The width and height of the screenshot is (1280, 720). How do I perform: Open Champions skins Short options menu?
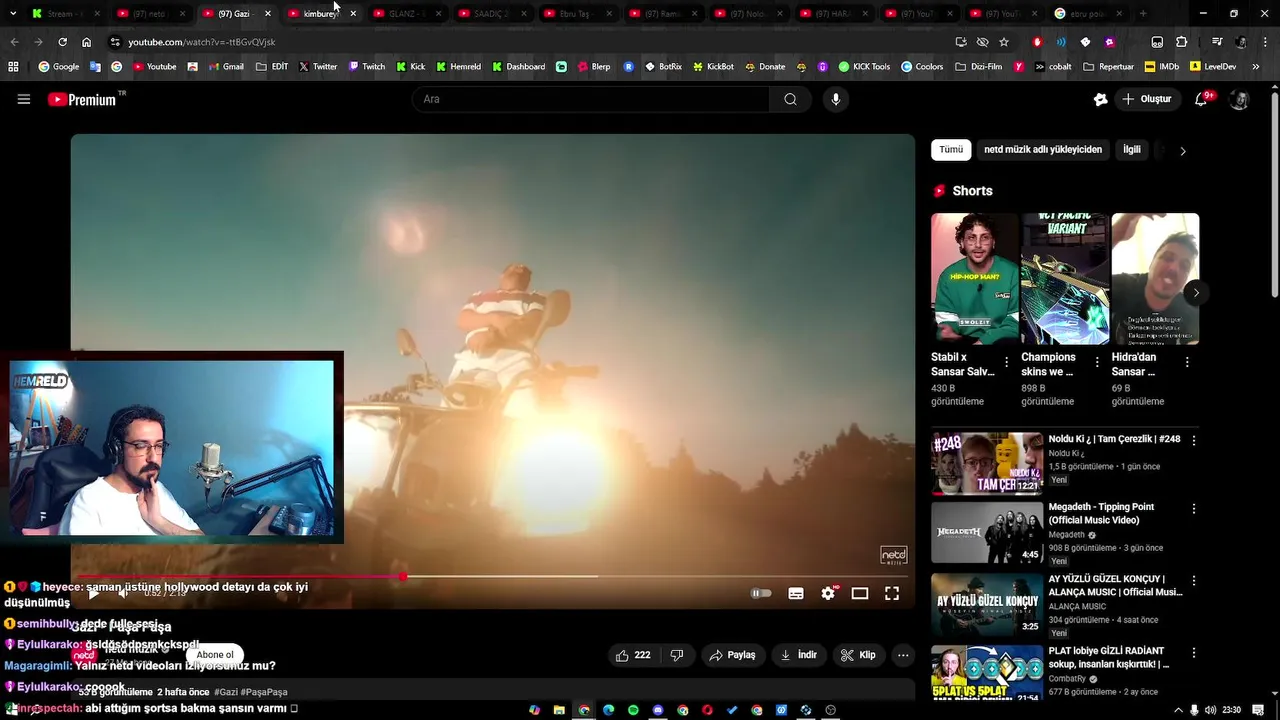point(1097,362)
